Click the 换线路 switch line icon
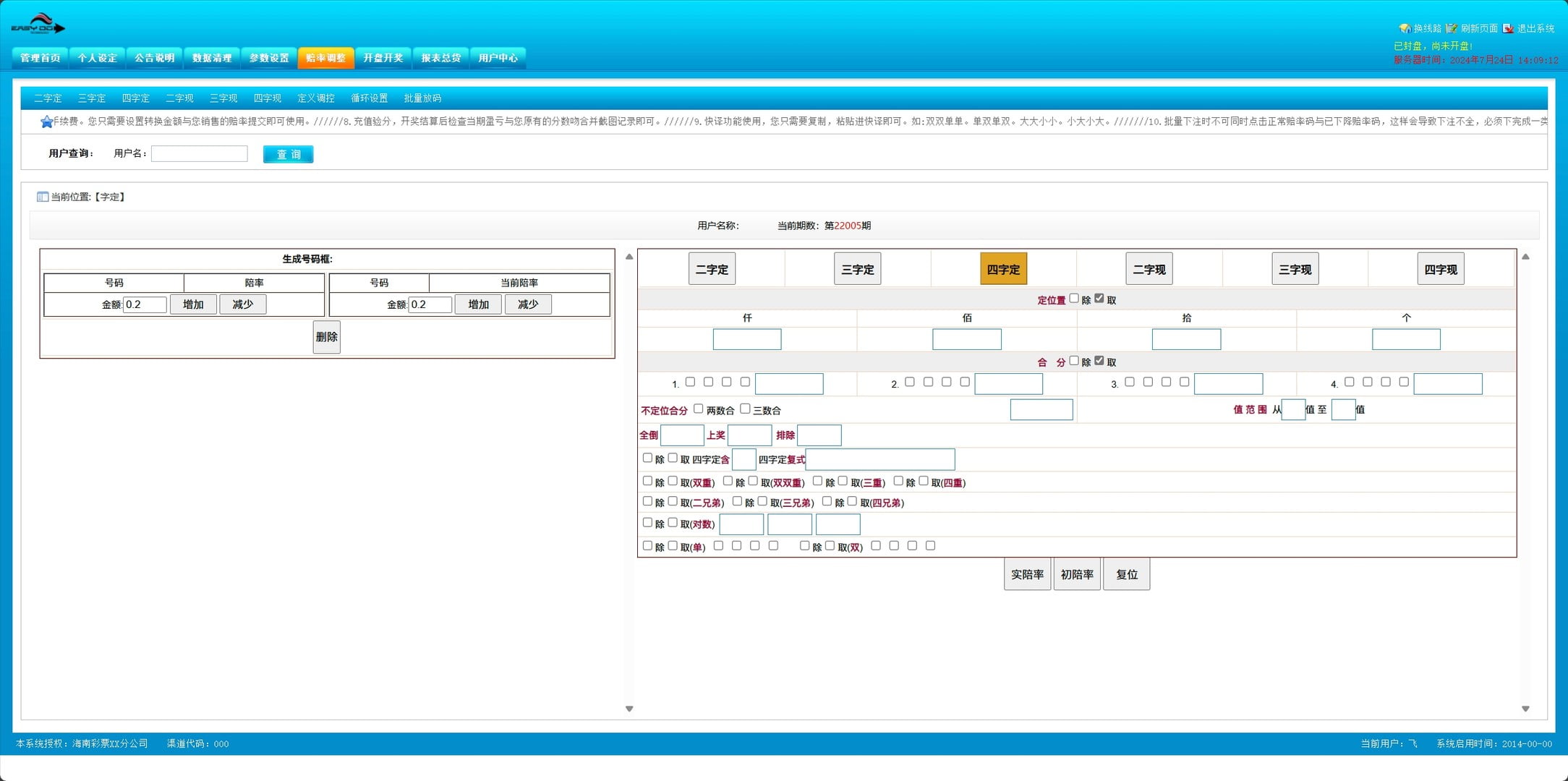Screen dimensions: 1568x781 1405,28
